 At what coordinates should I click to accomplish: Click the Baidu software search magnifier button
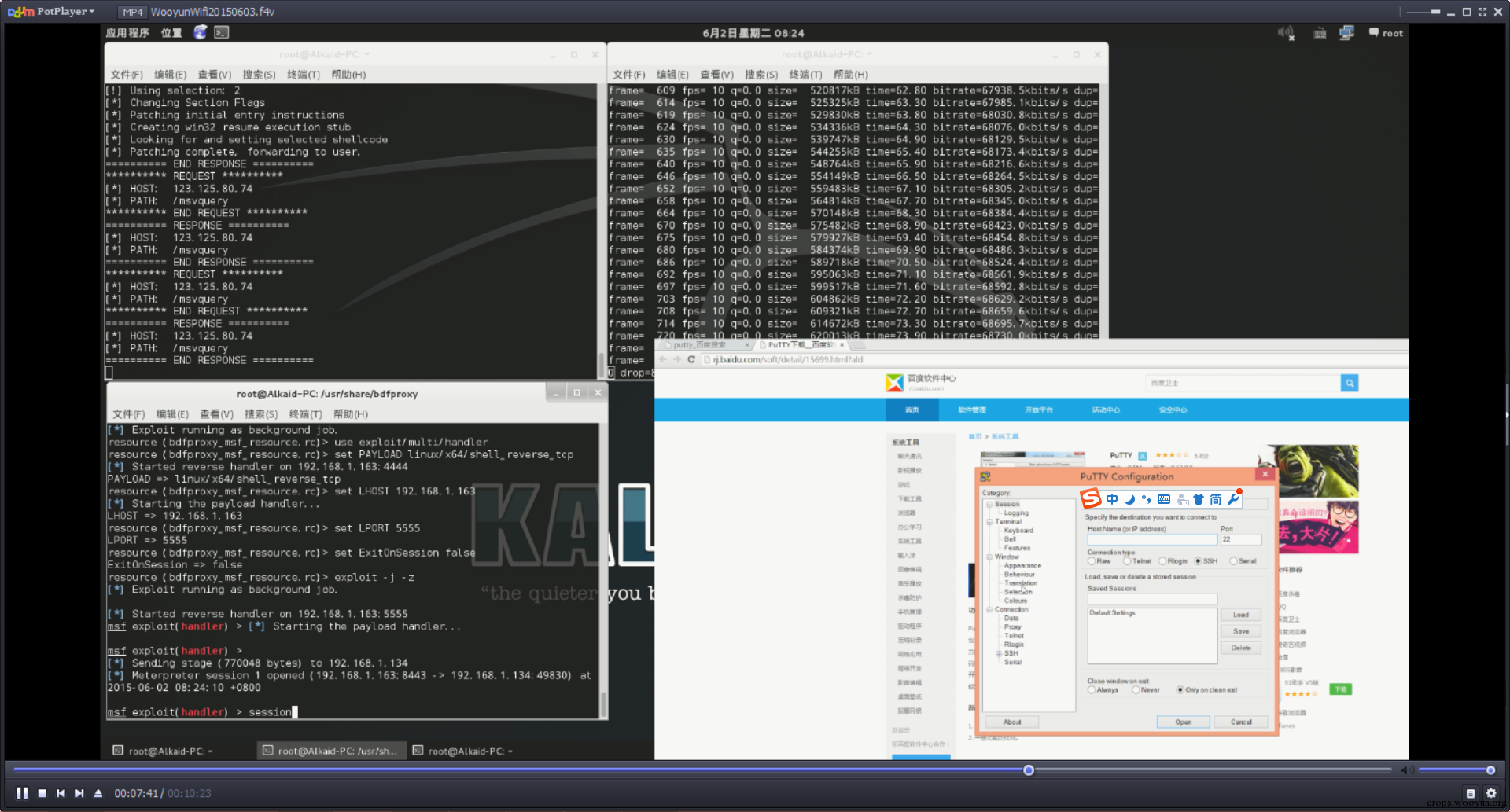pos(1350,383)
